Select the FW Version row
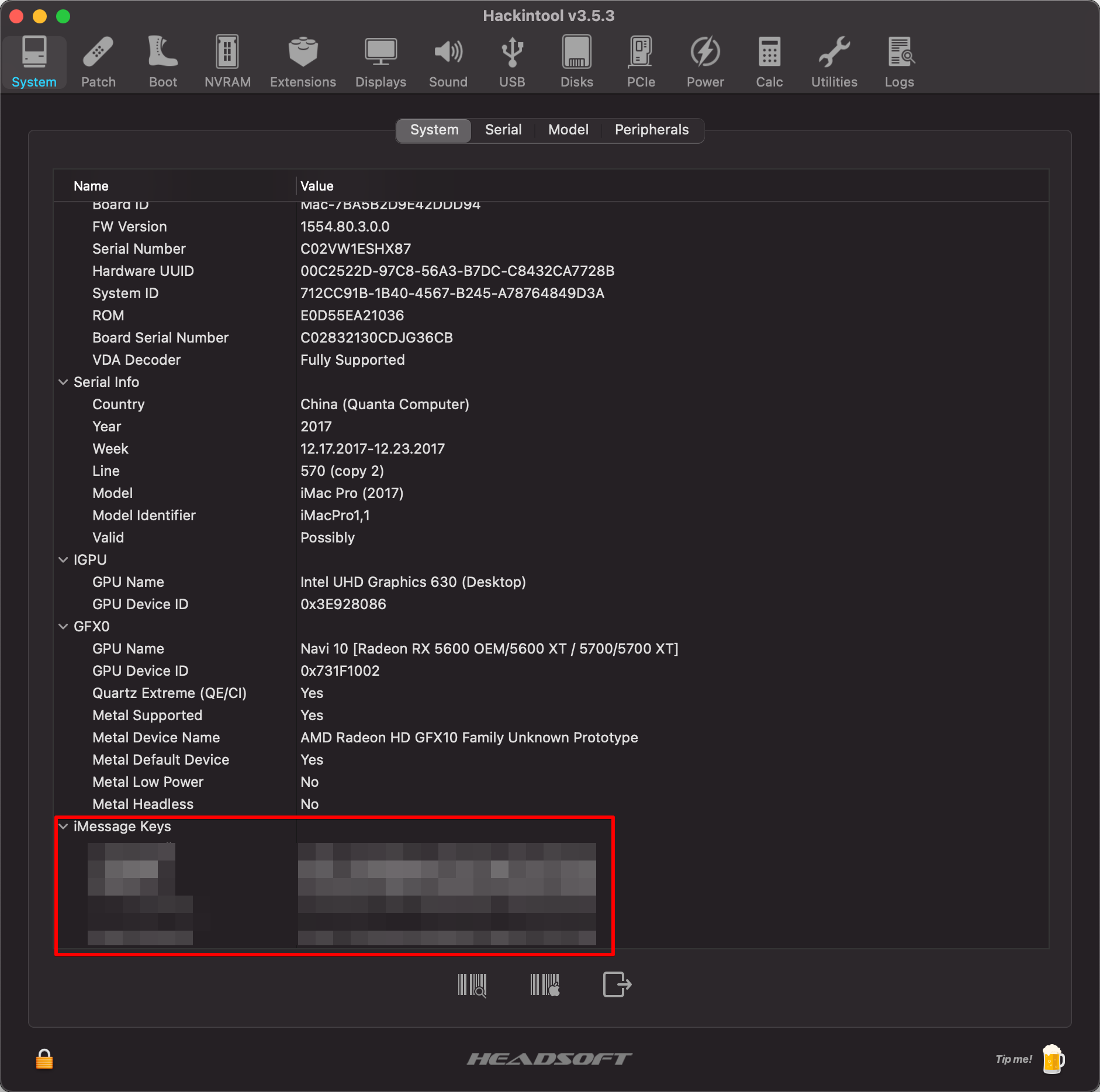1100x1092 pixels. 551,227
